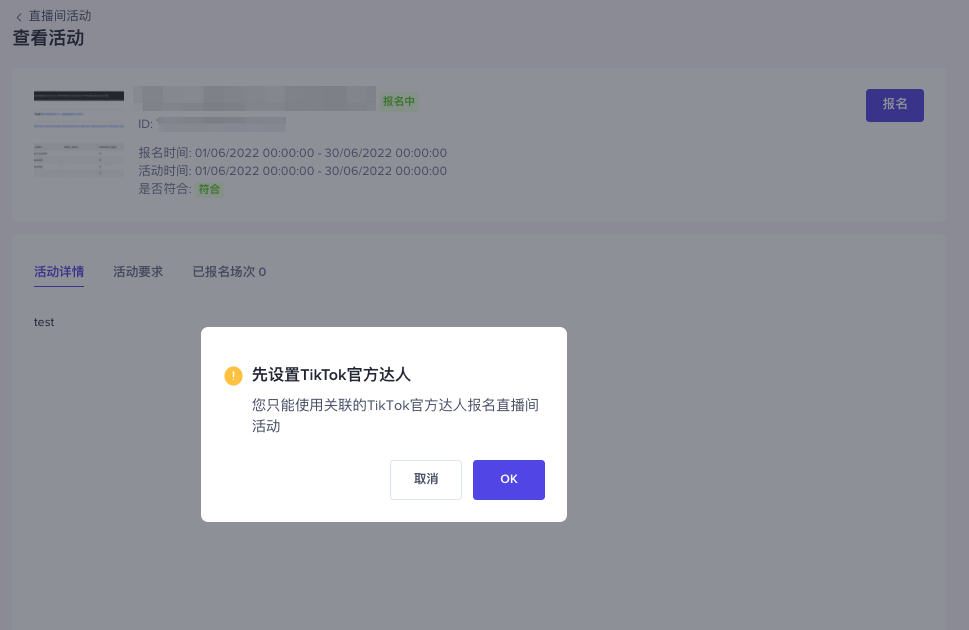Image resolution: width=969 pixels, height=630 pixels.
Task: Click the blurred activity ID line
Action: click(212, 124)
